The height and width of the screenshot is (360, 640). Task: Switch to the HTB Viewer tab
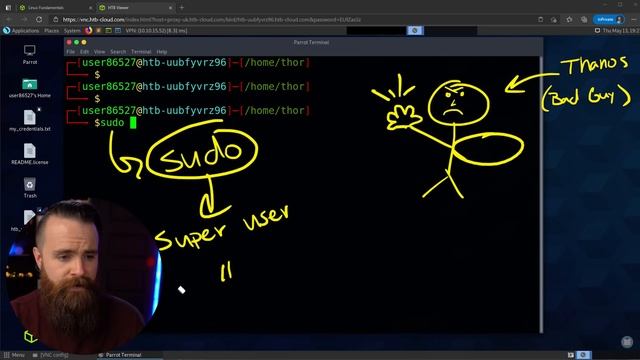tap(135, 8)
